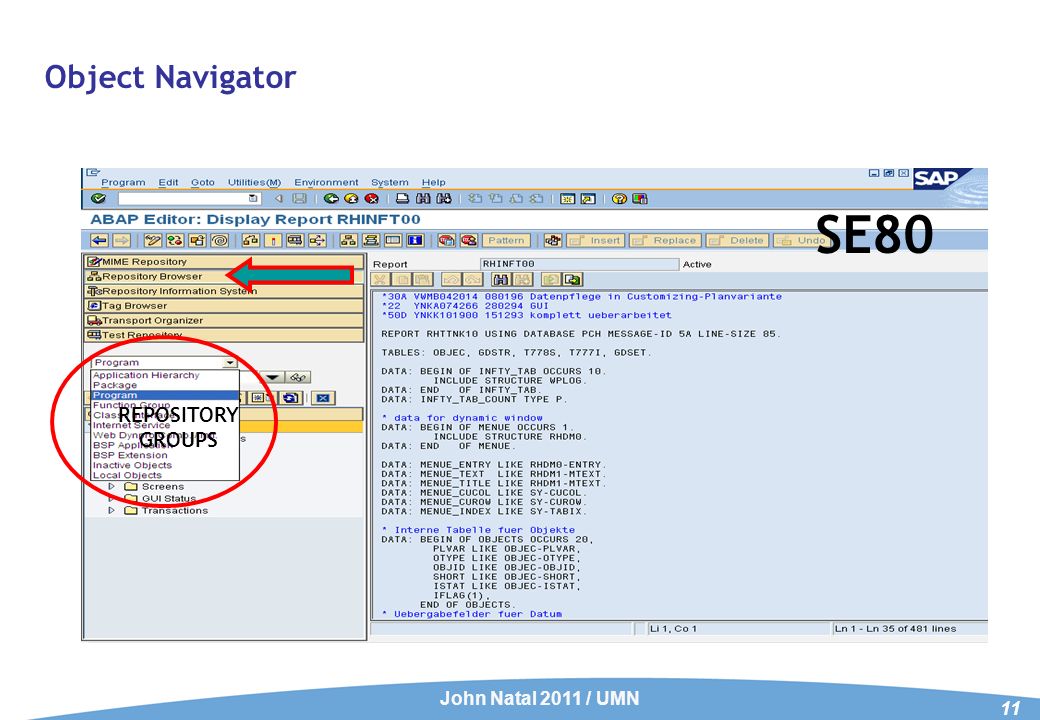Open the Edit menu

click(x=168, y=182)
